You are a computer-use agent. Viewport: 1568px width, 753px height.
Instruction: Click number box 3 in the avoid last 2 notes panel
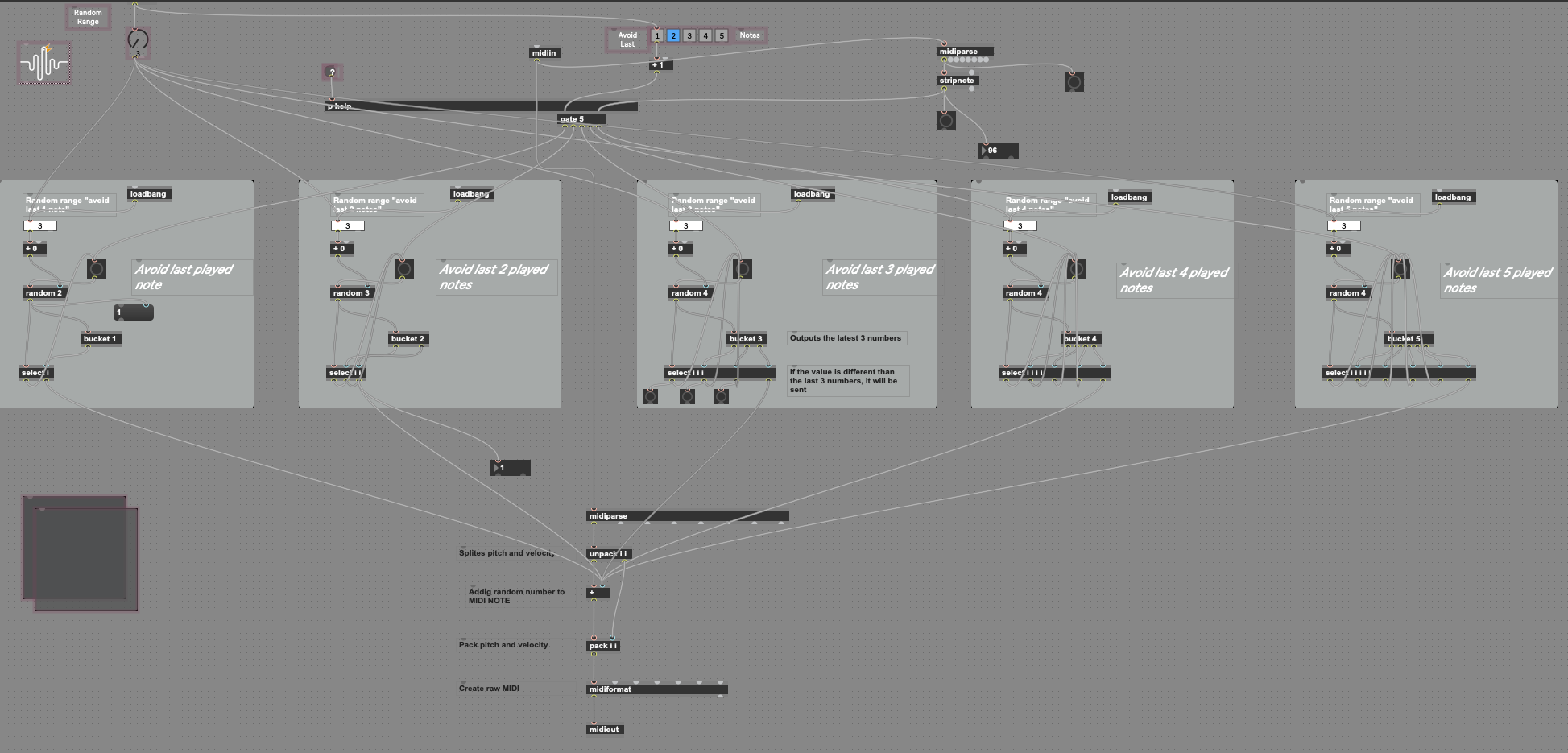pyautogui.click(x=348, y=226)
